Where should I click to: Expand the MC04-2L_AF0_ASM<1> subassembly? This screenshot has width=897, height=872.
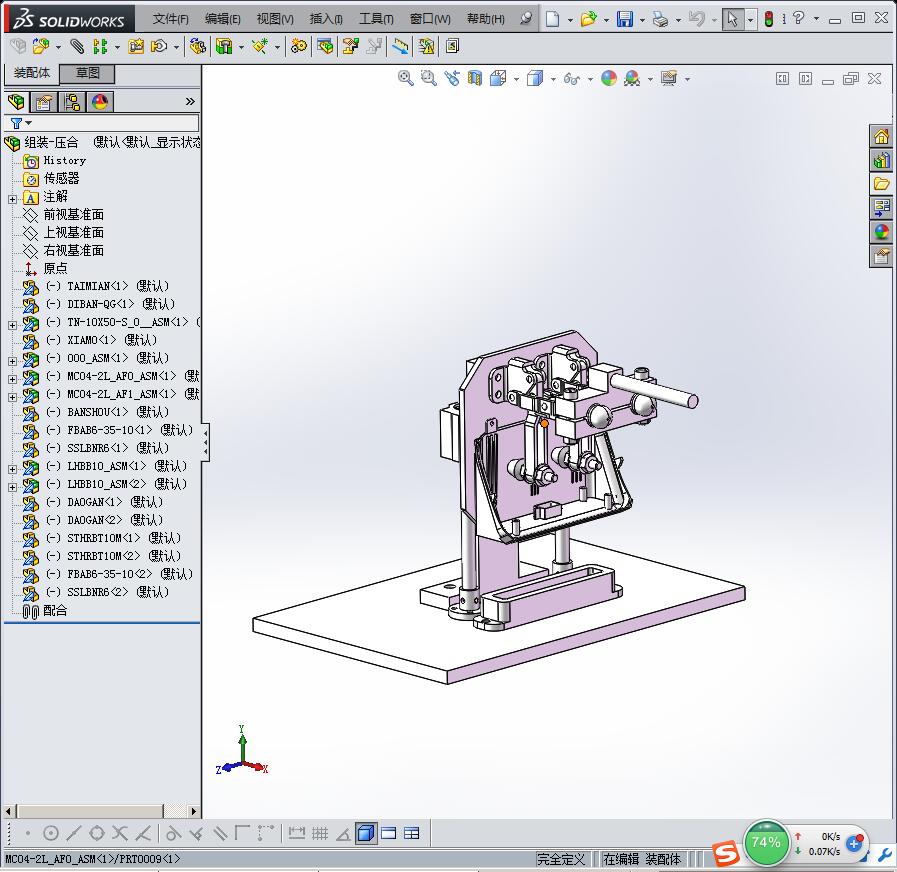point(12,379)
